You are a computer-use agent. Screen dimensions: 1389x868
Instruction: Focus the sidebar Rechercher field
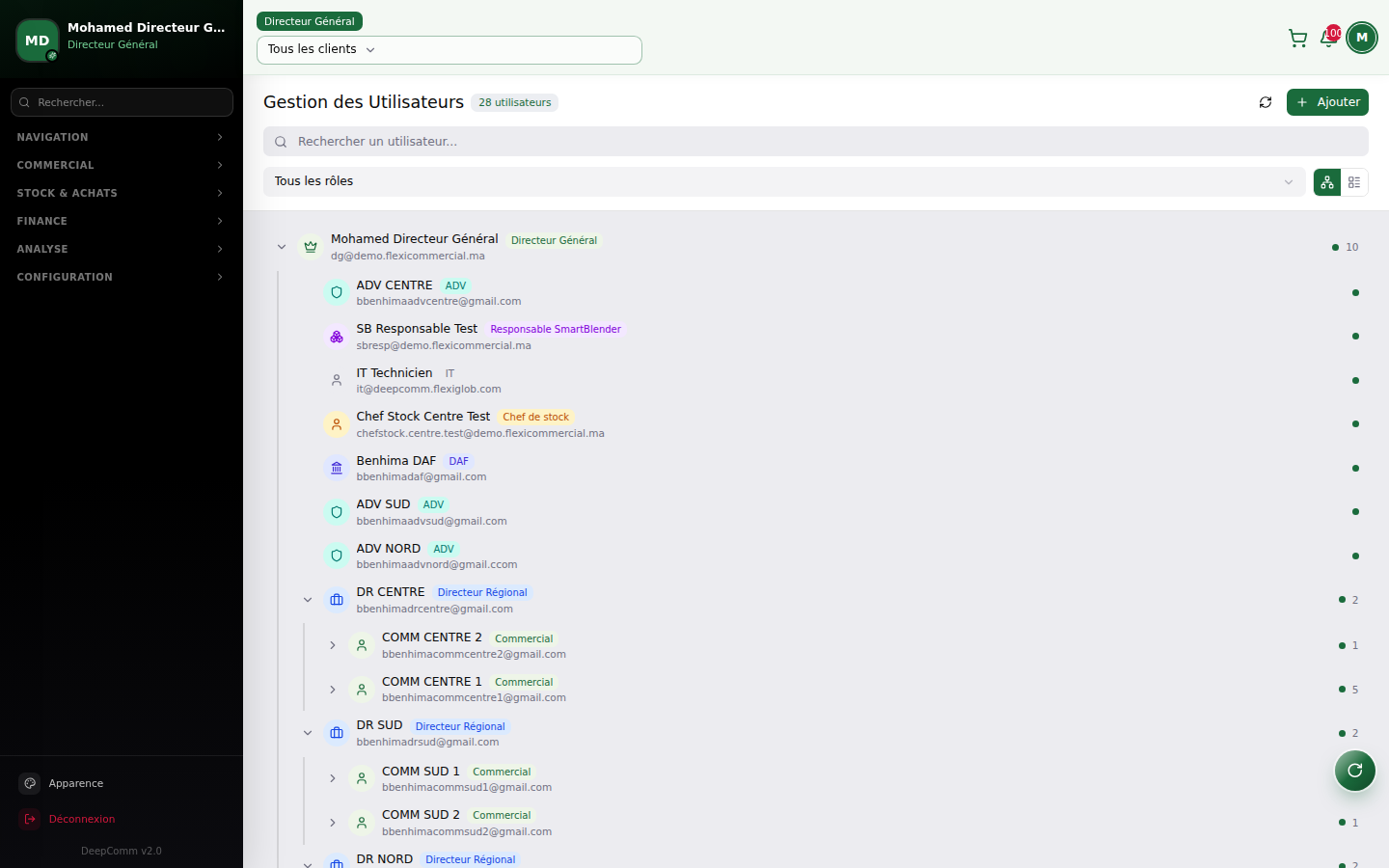click(122, 102)
